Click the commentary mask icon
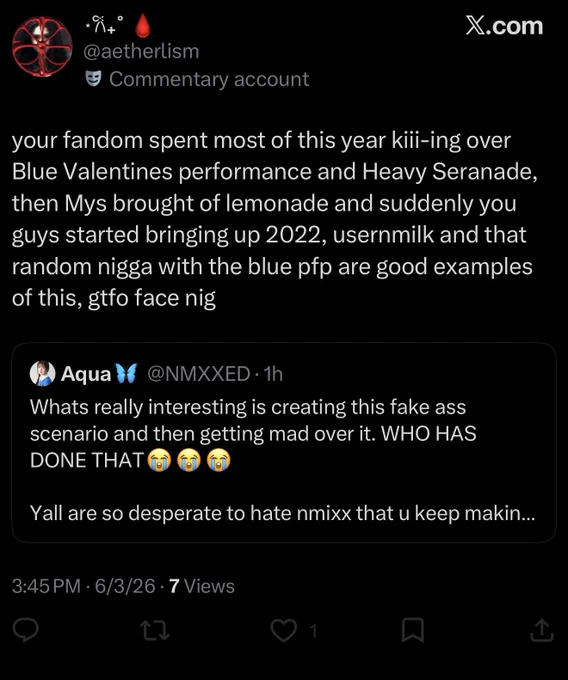The width and height of the screenshot is (568, 680). click(93, 78)
